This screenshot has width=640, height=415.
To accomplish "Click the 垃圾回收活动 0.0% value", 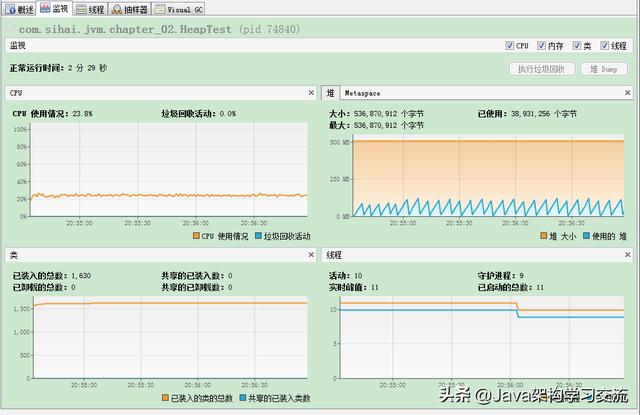I will click(x=227, y=114).
